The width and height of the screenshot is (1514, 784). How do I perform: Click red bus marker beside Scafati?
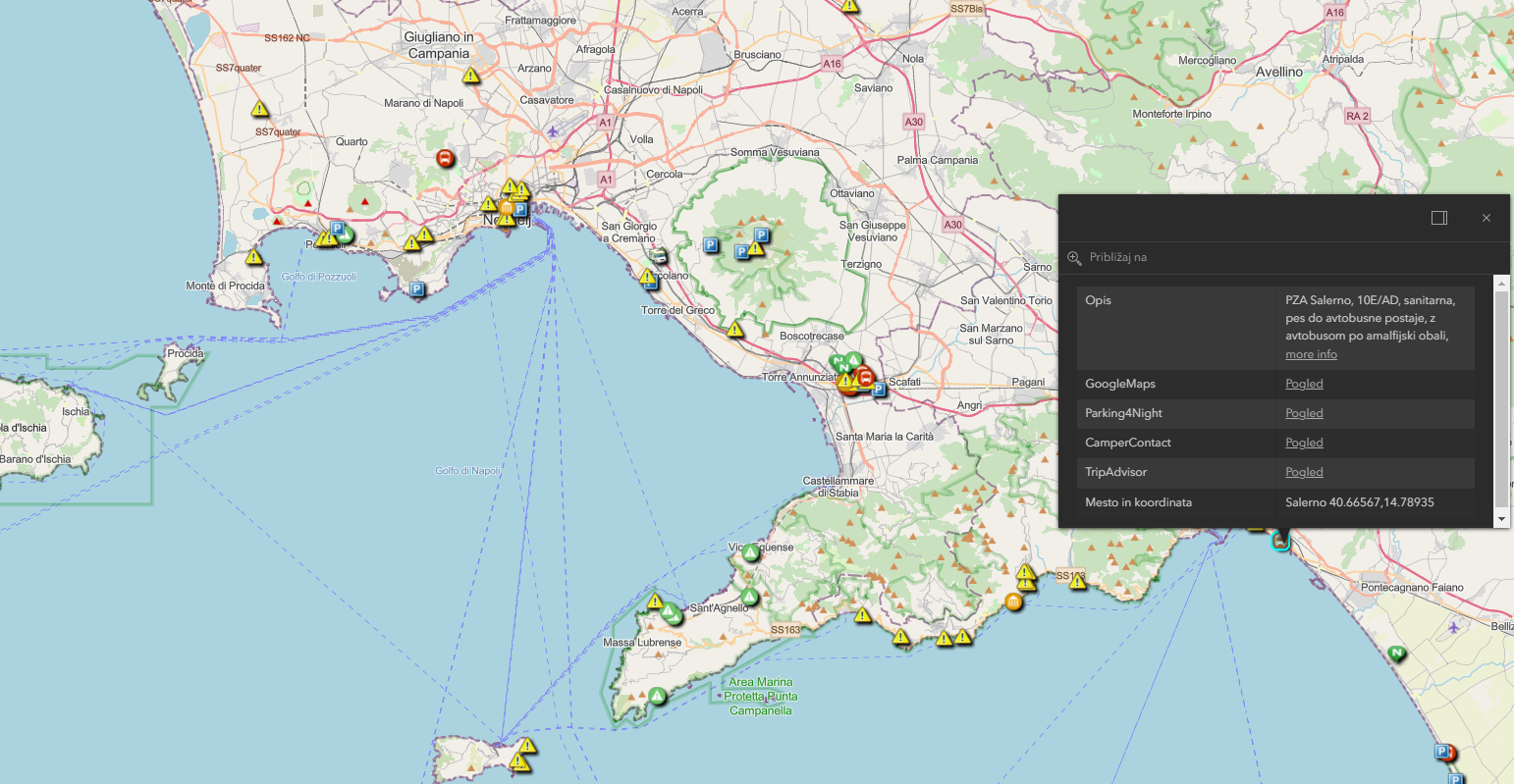(864, 376)
